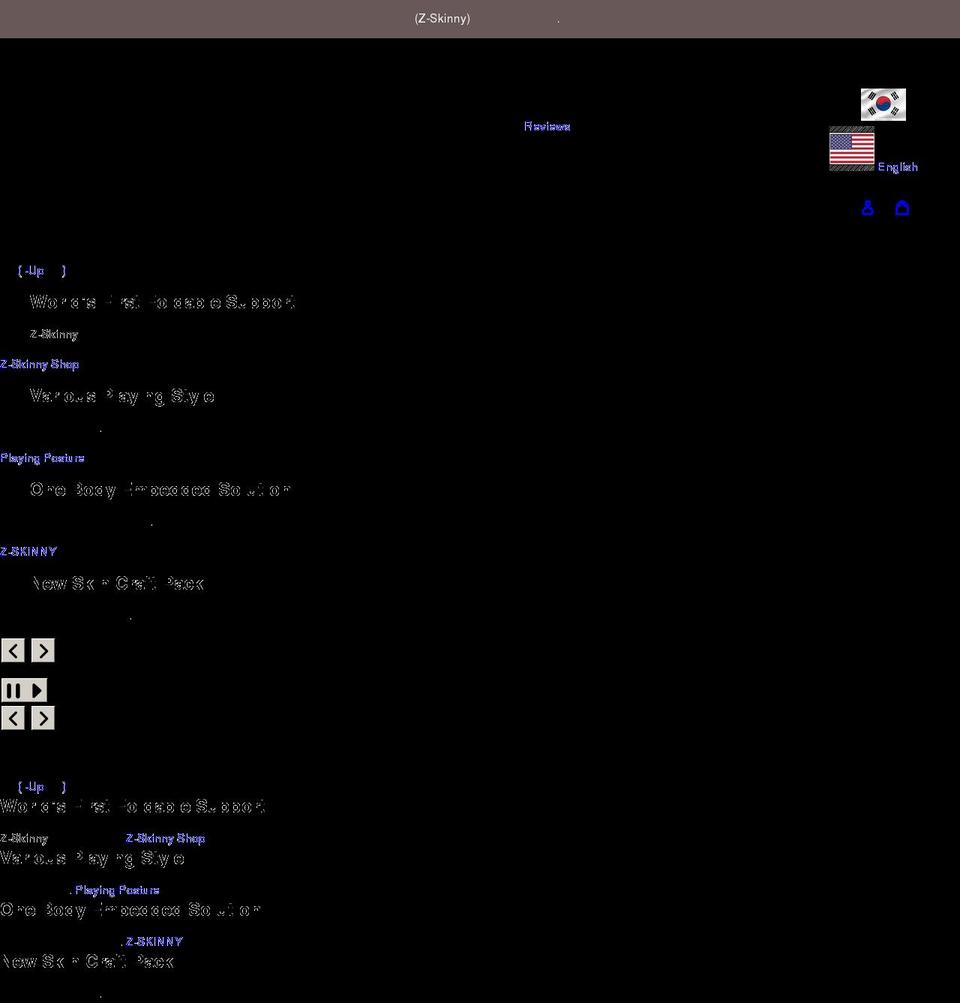
Task: Click the Words First Foldable Support heading
Action: point(163,301)
